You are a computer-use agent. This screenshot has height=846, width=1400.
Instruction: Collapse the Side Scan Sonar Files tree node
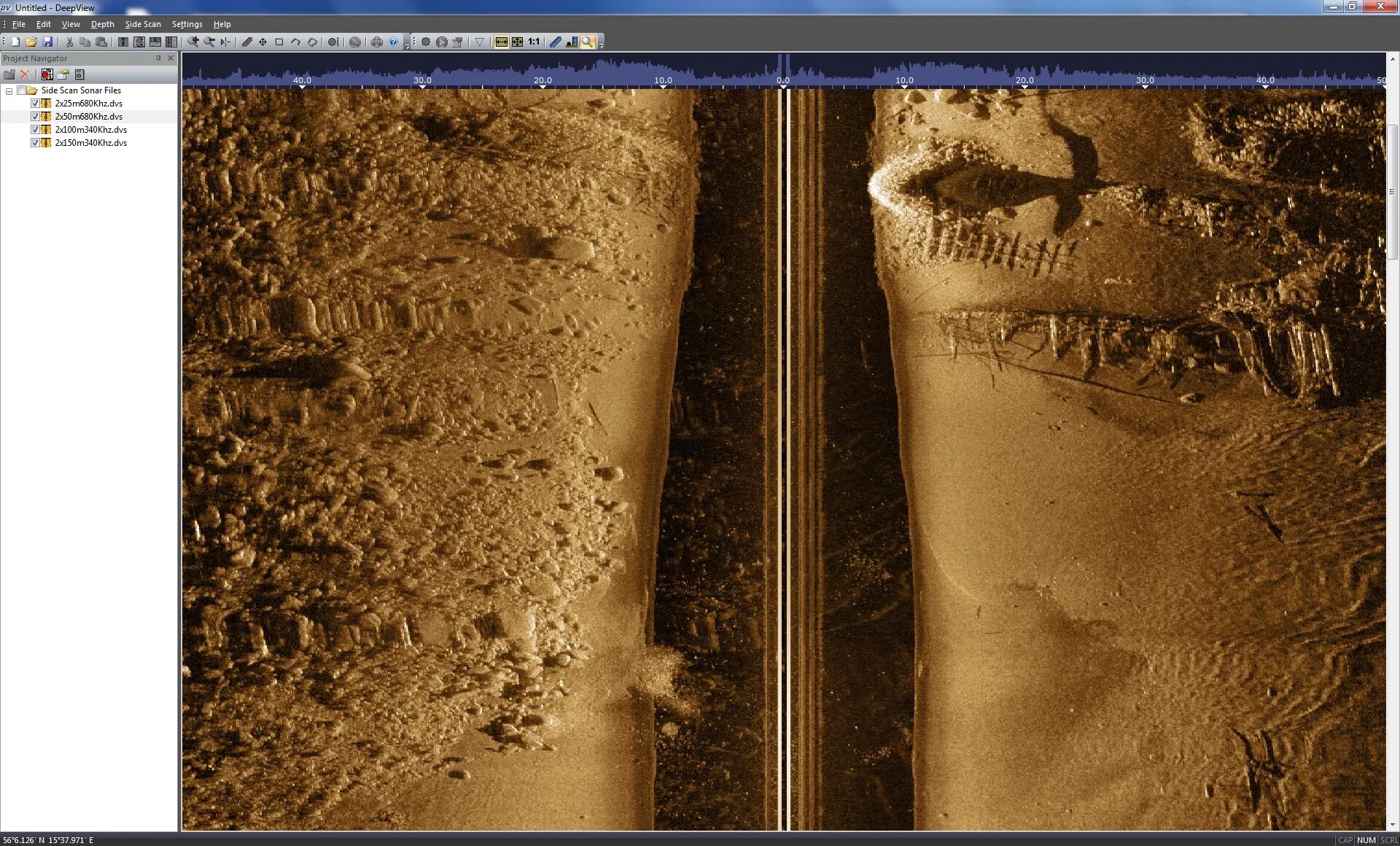tap(9, 90)
